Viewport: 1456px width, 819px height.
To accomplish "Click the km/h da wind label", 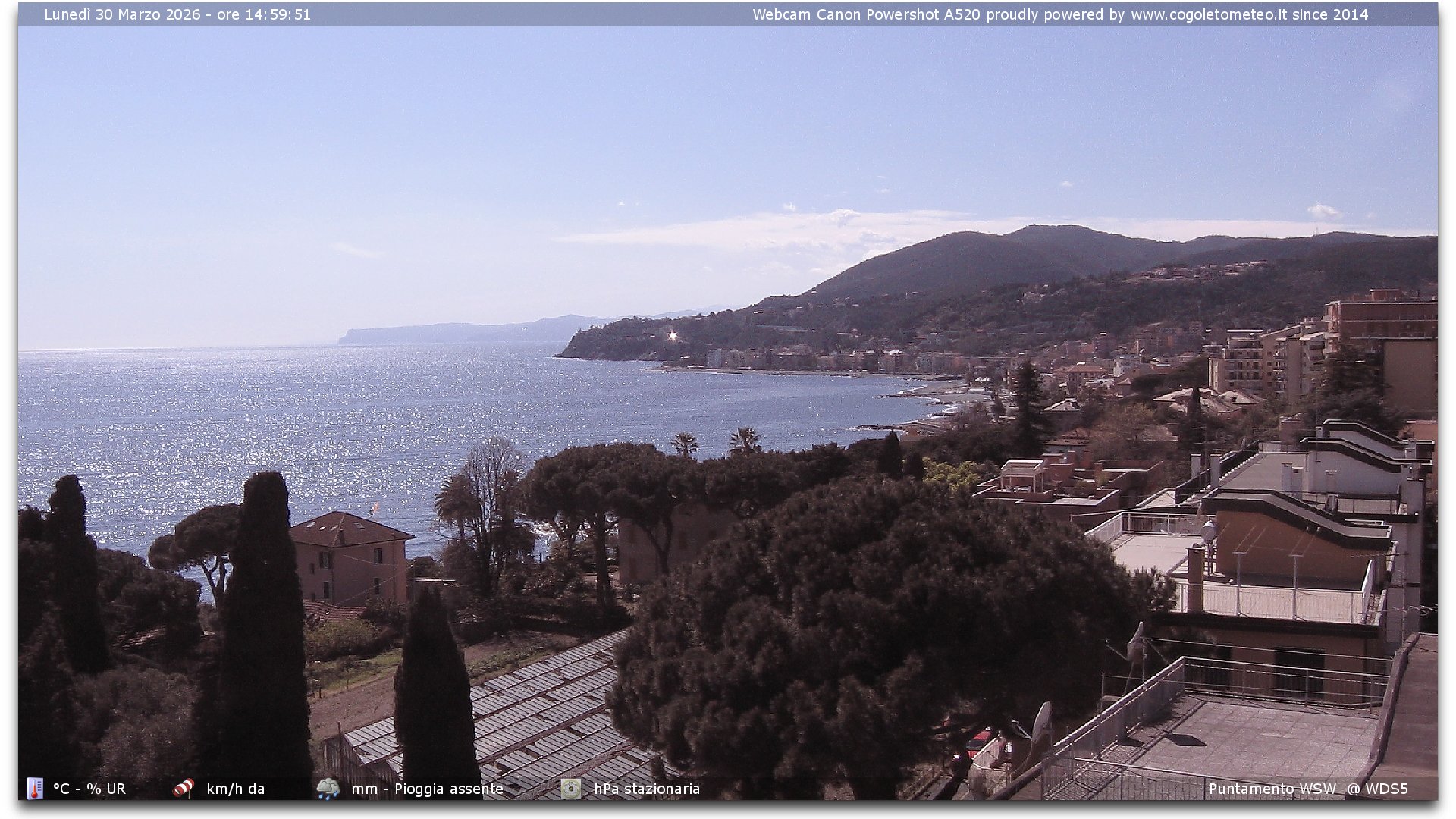I will 235,789.
